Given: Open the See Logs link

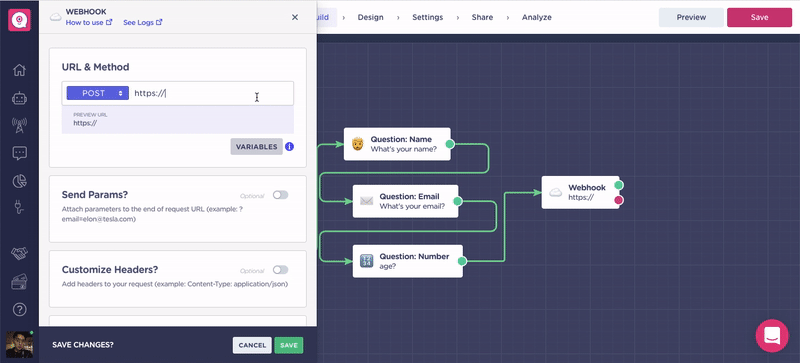Looking at the screenshot, I should tap(143, 22).
